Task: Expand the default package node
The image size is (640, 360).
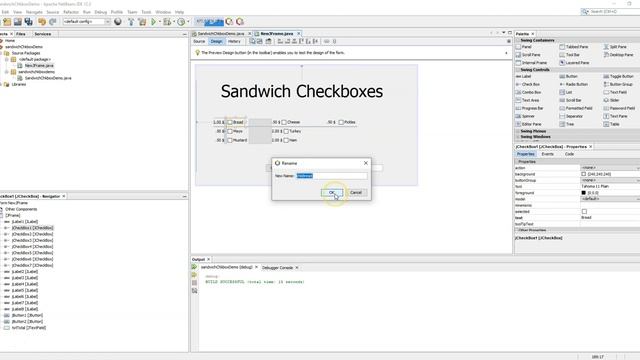Action: [x=7, y=59]
